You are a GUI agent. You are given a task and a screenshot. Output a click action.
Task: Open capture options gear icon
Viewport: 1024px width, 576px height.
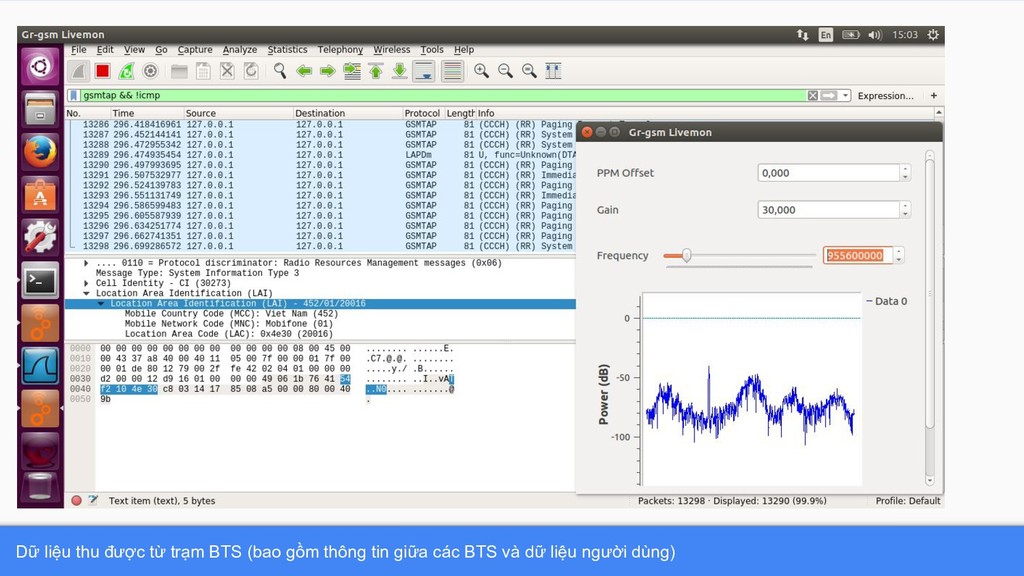coord(150,71)
